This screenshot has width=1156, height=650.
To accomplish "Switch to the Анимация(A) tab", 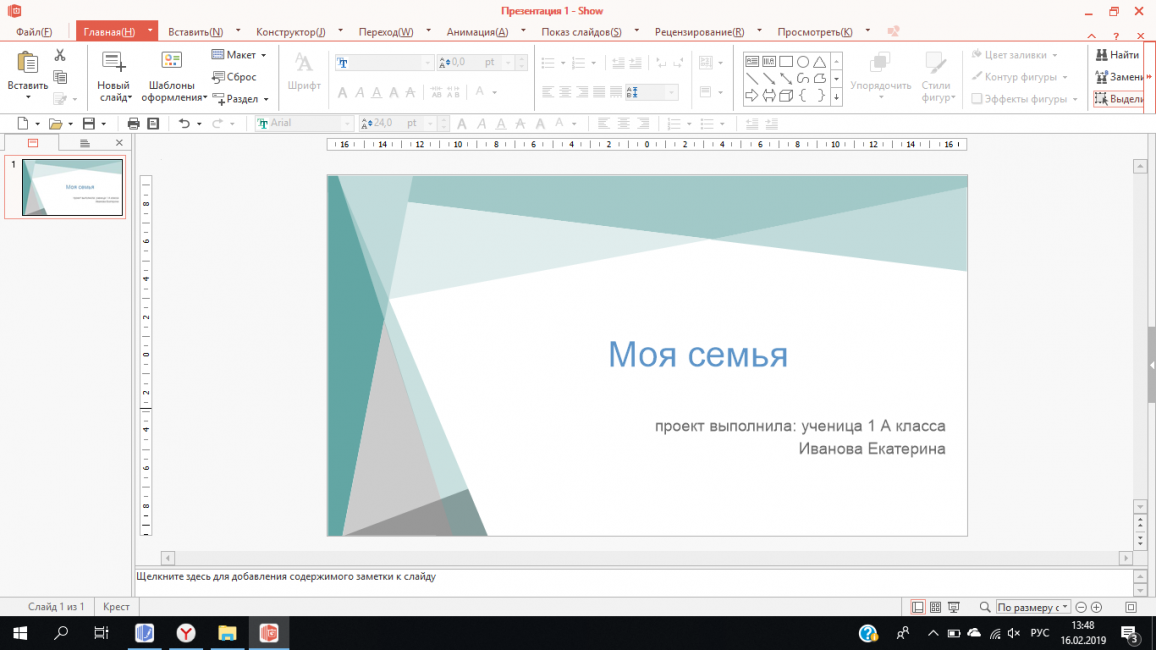I will point(477,32).
